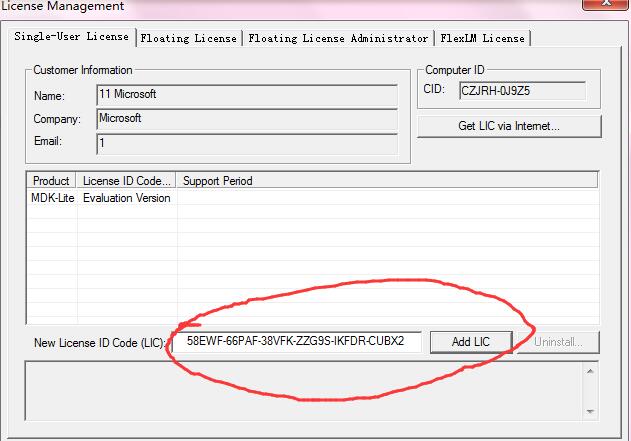Select the CID field CZJRH-0J9Z5

coord(522,91)
